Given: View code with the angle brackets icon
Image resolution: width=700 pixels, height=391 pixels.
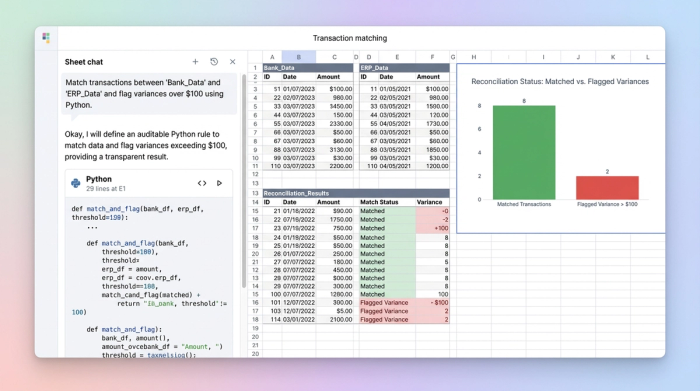Looking at the screenshot, I should [202, 183].
